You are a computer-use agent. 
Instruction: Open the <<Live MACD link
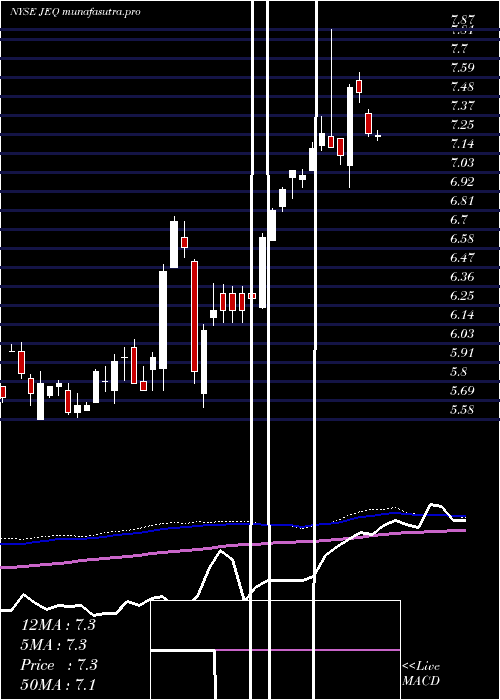pyautogui.click(x=421, y=674)
